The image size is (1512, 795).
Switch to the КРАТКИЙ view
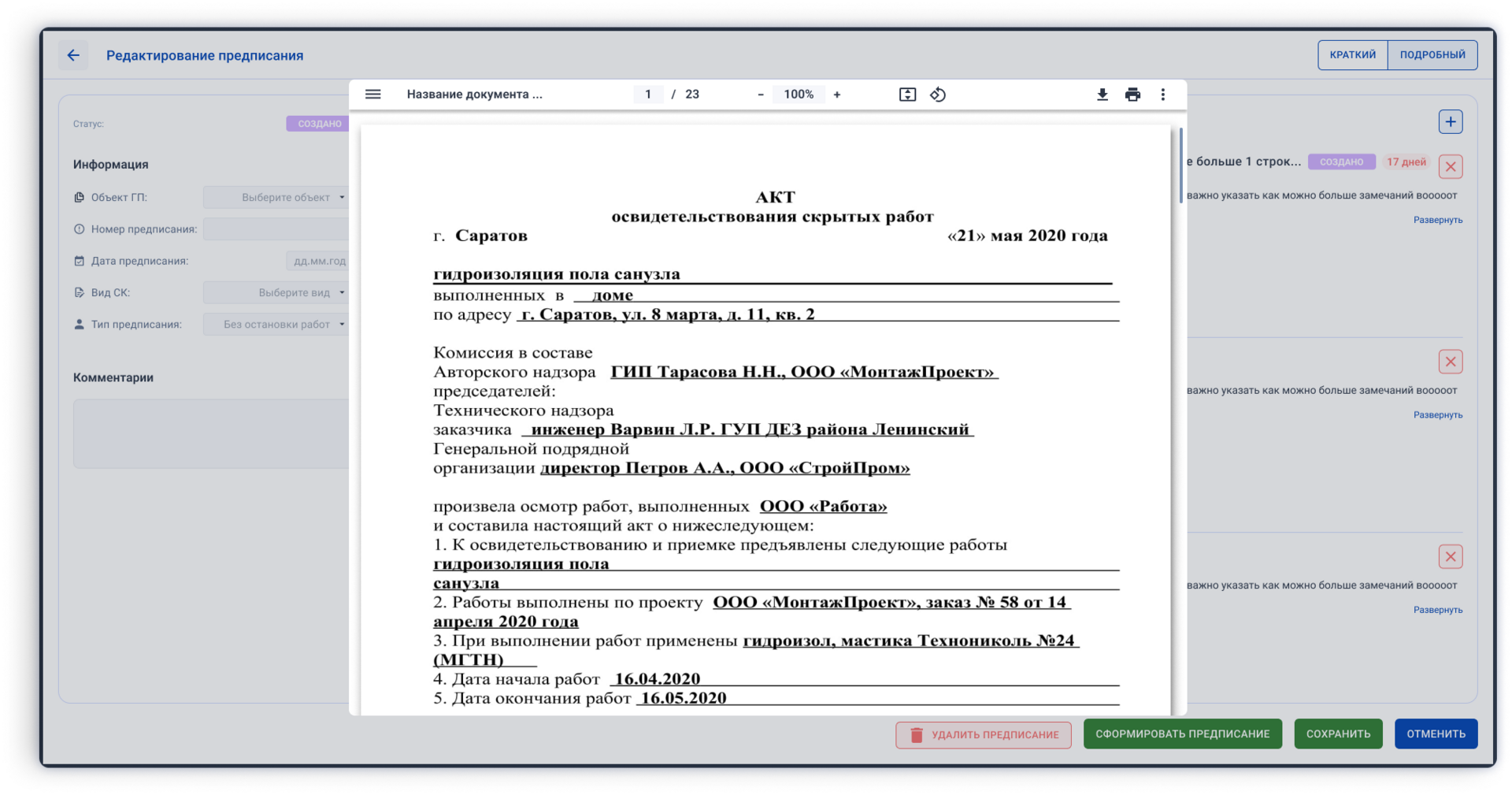coord(1353,54)
